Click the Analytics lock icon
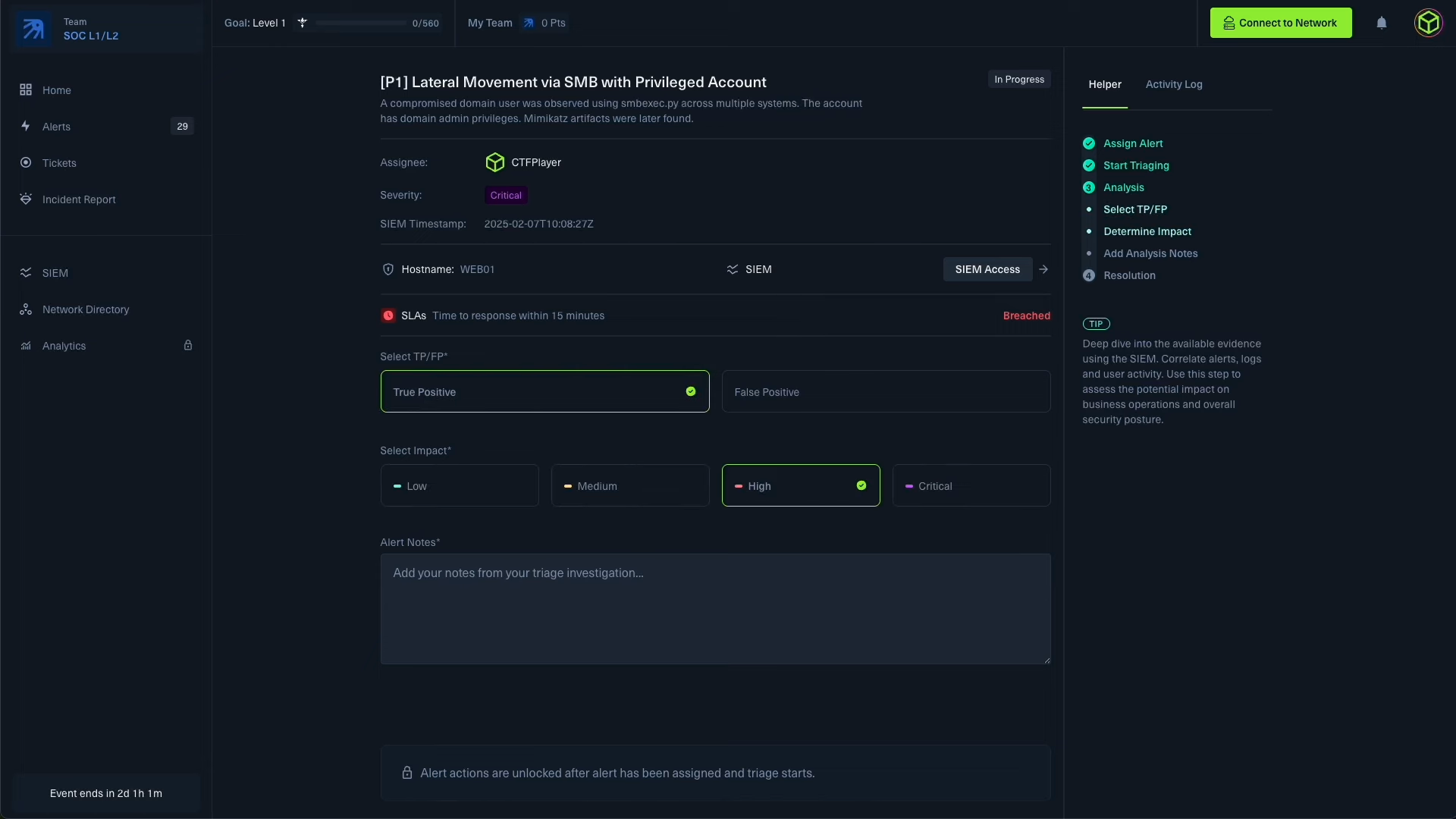The image size is (1456, 819). tap(188, 345)
